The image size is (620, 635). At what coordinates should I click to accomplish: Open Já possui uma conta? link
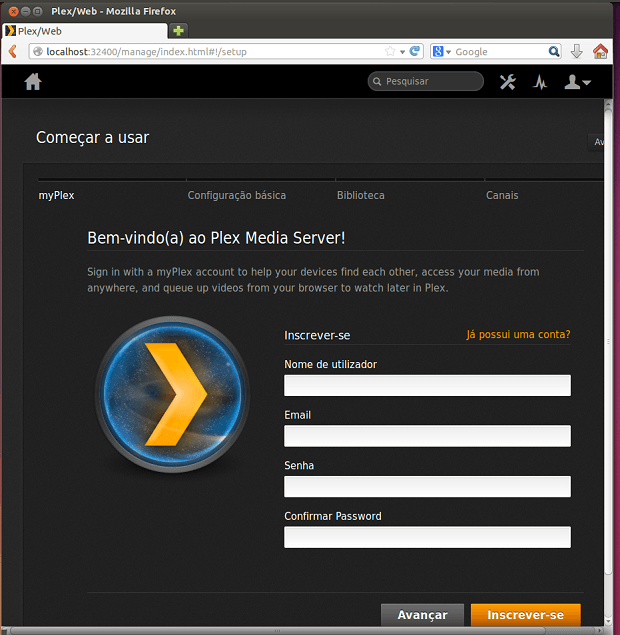[518, 334]
